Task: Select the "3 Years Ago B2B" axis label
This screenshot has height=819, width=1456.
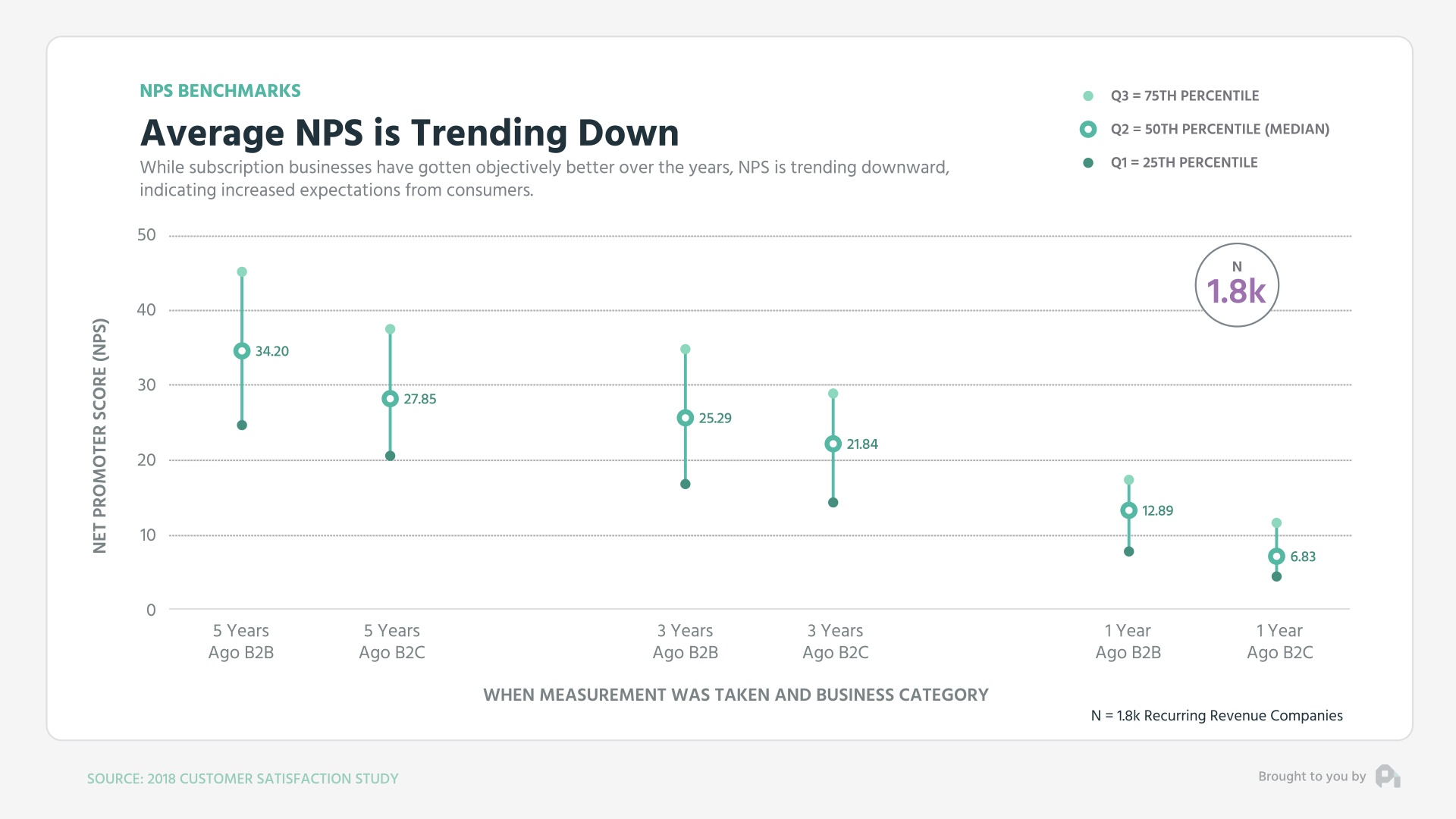Action: pos(685,642)
